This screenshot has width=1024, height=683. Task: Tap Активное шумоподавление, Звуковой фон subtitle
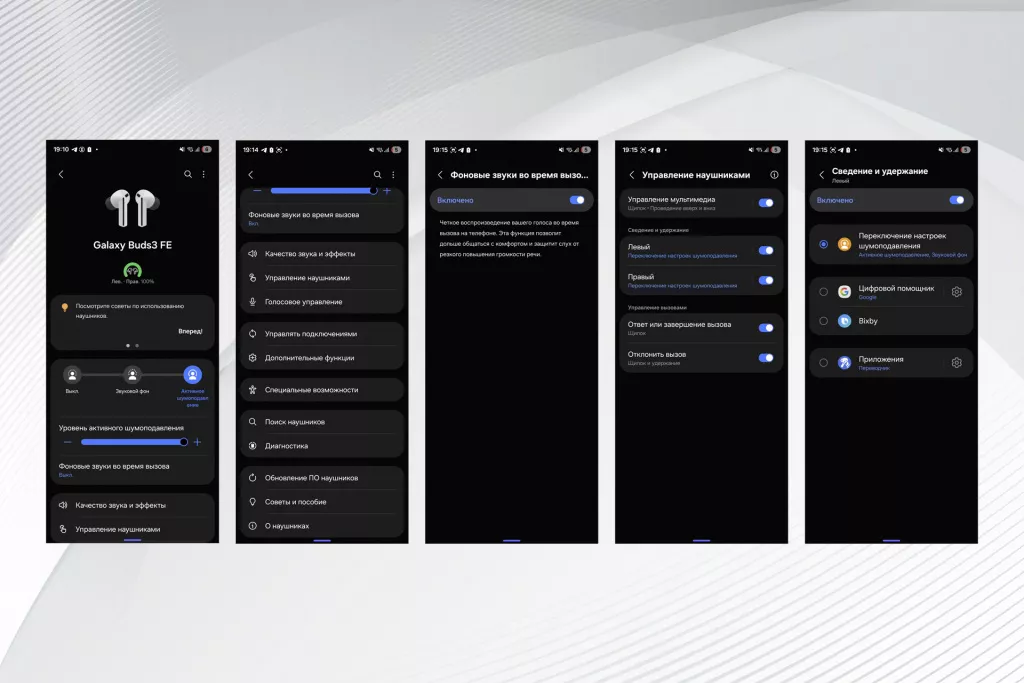point(913,255)
